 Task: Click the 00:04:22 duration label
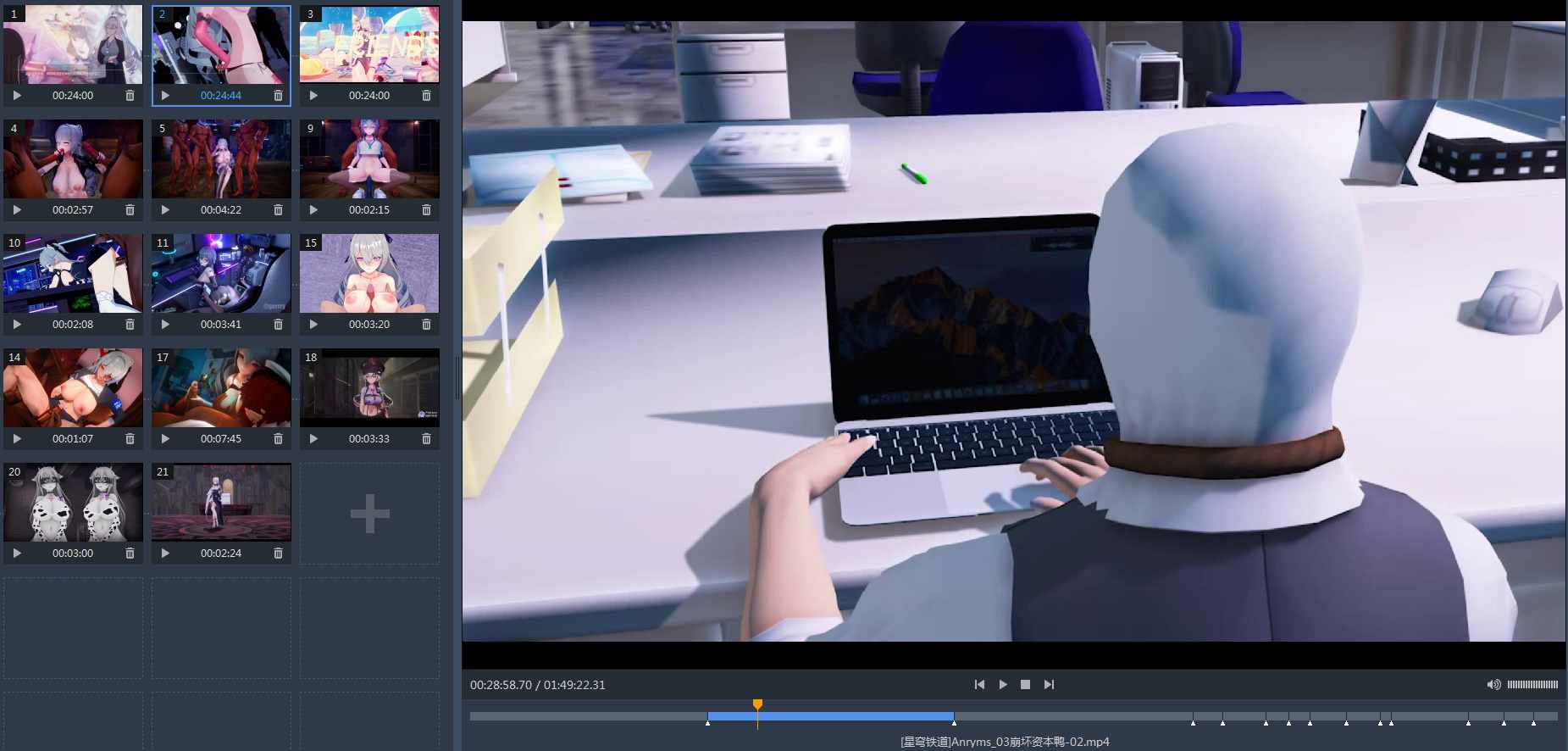point(221,210)
